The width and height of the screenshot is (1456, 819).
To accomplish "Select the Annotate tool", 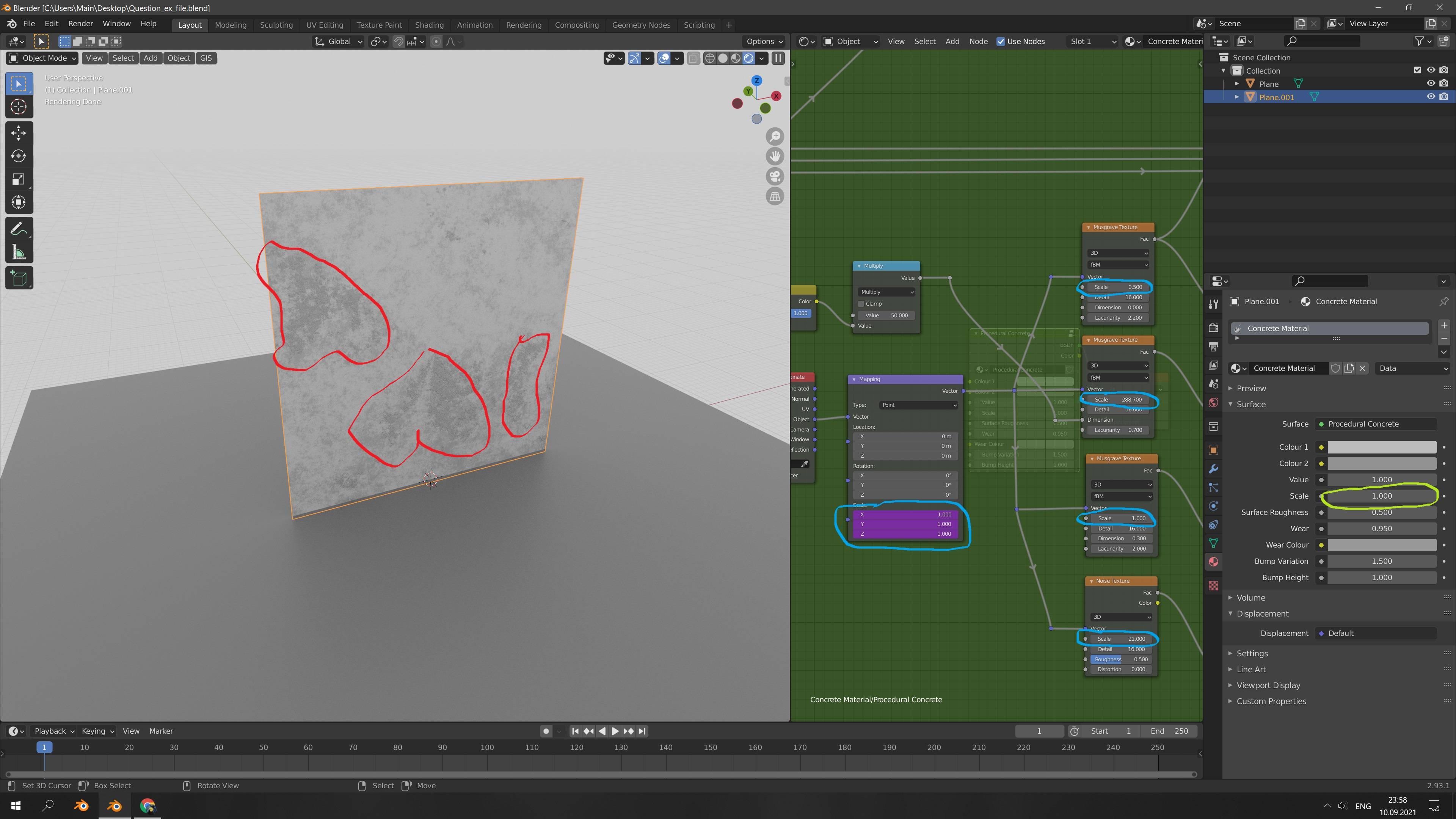I will click(19, 229).
